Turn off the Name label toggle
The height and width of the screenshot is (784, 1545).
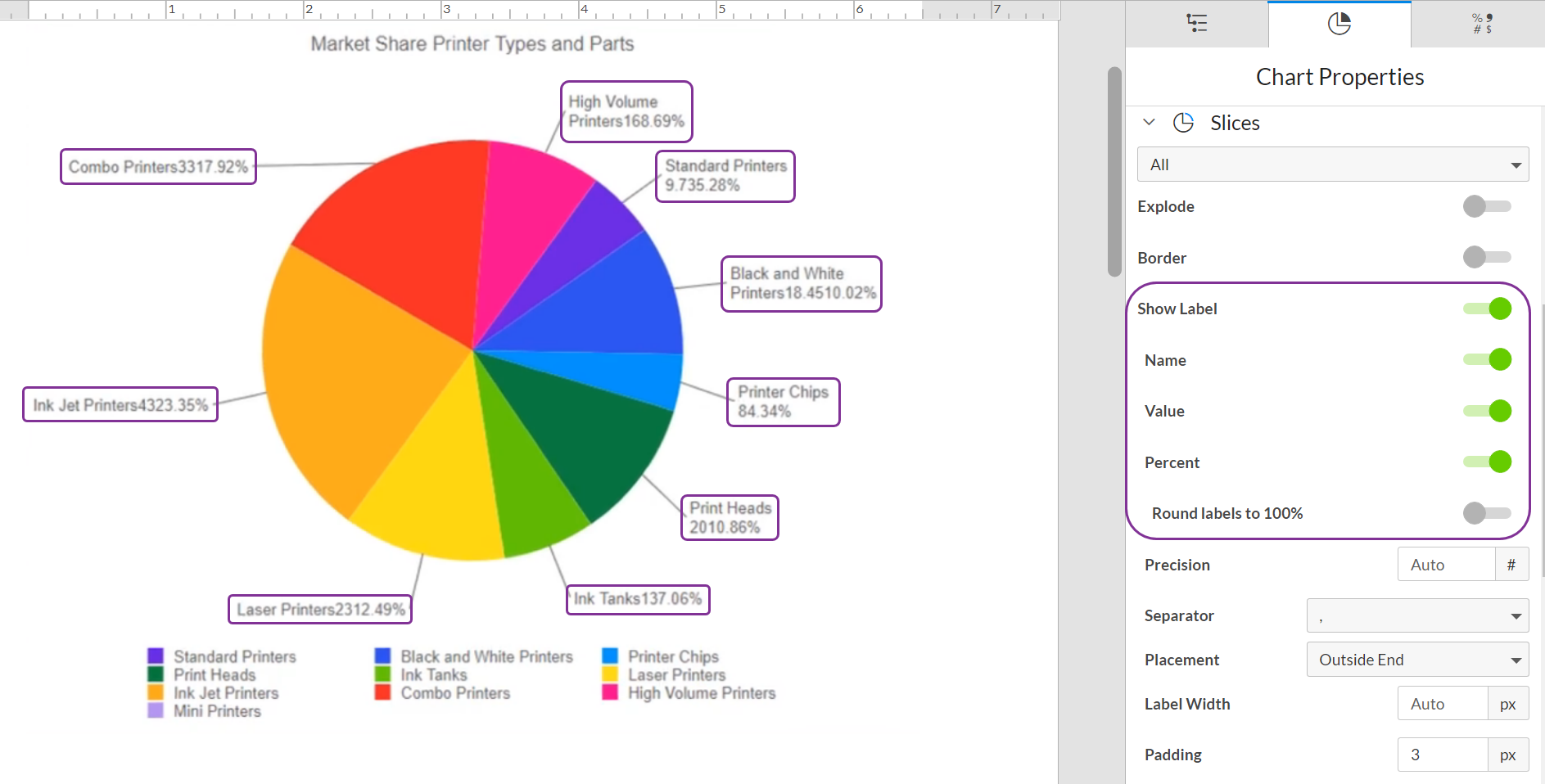(1488, 359)
